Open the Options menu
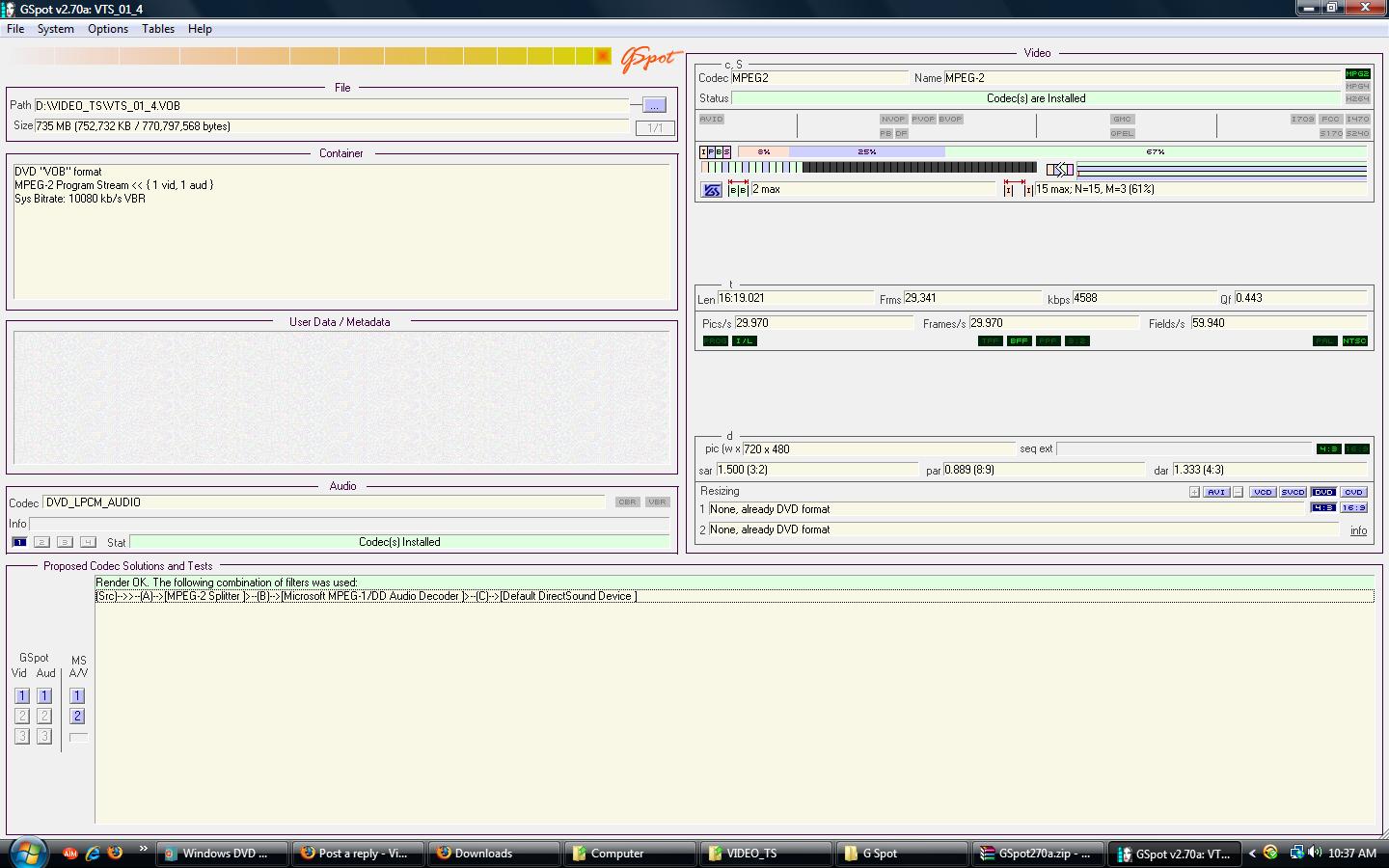 click(108, 29)
